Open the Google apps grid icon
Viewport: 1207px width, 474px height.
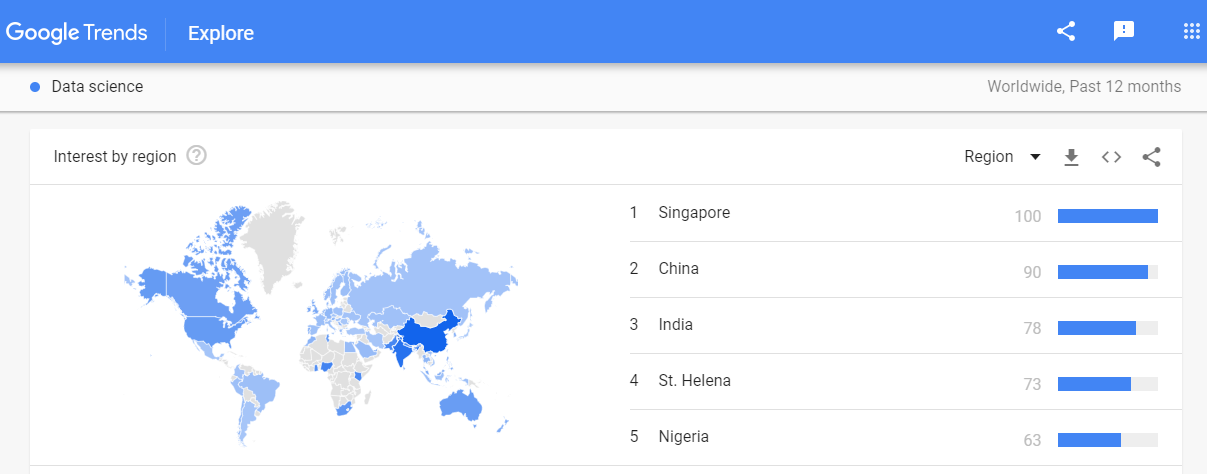pyautogui.click(x=1191, y=31)
